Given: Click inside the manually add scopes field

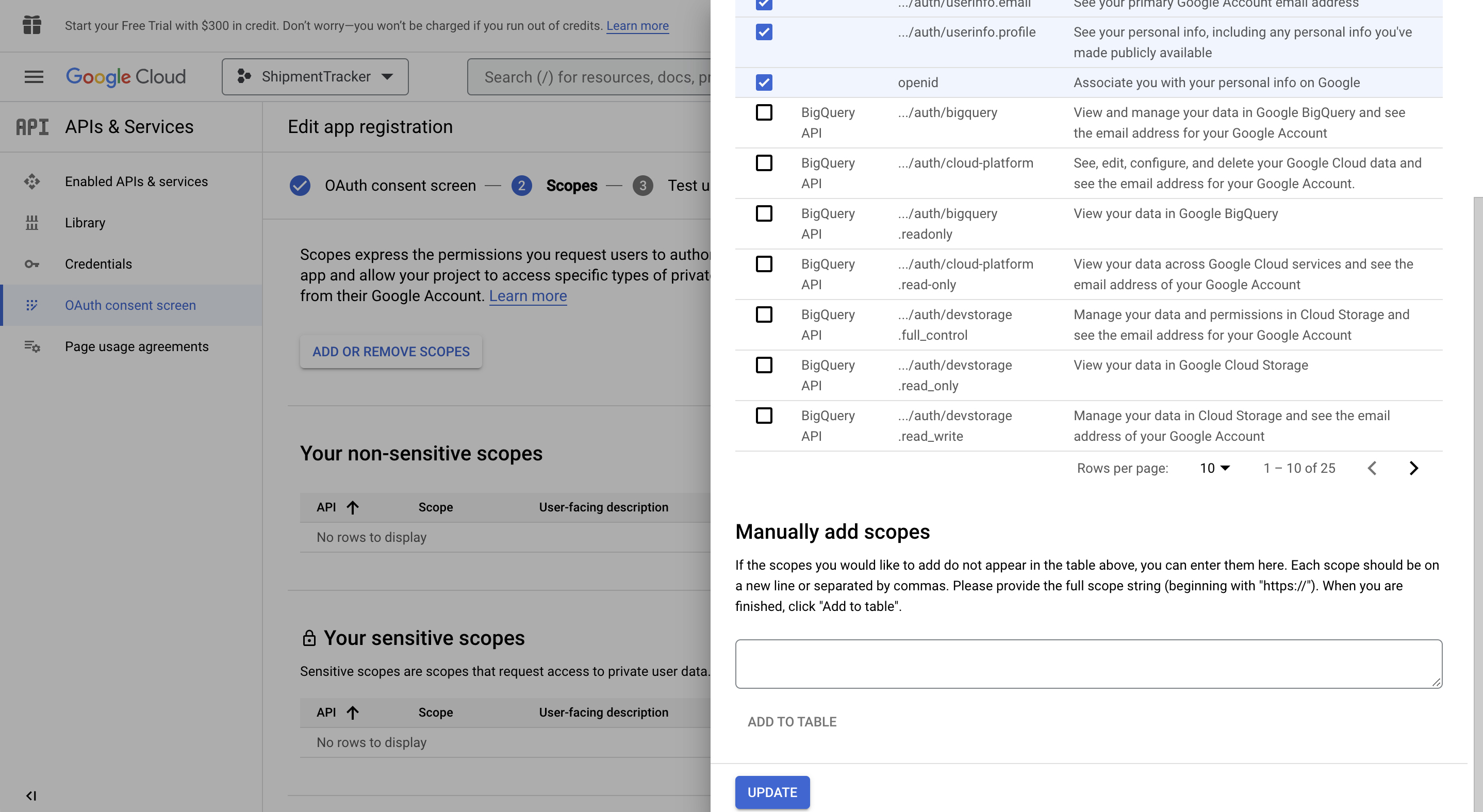Looking at the screenshot, I should point(1088,663).
